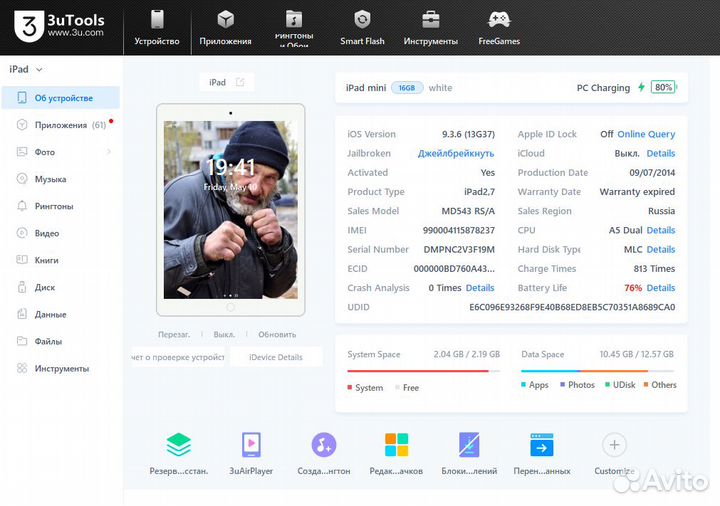Open the Рингтоны и Обои tab
The width and height of the screenshot is (720, 506).
tap(294, 28)
